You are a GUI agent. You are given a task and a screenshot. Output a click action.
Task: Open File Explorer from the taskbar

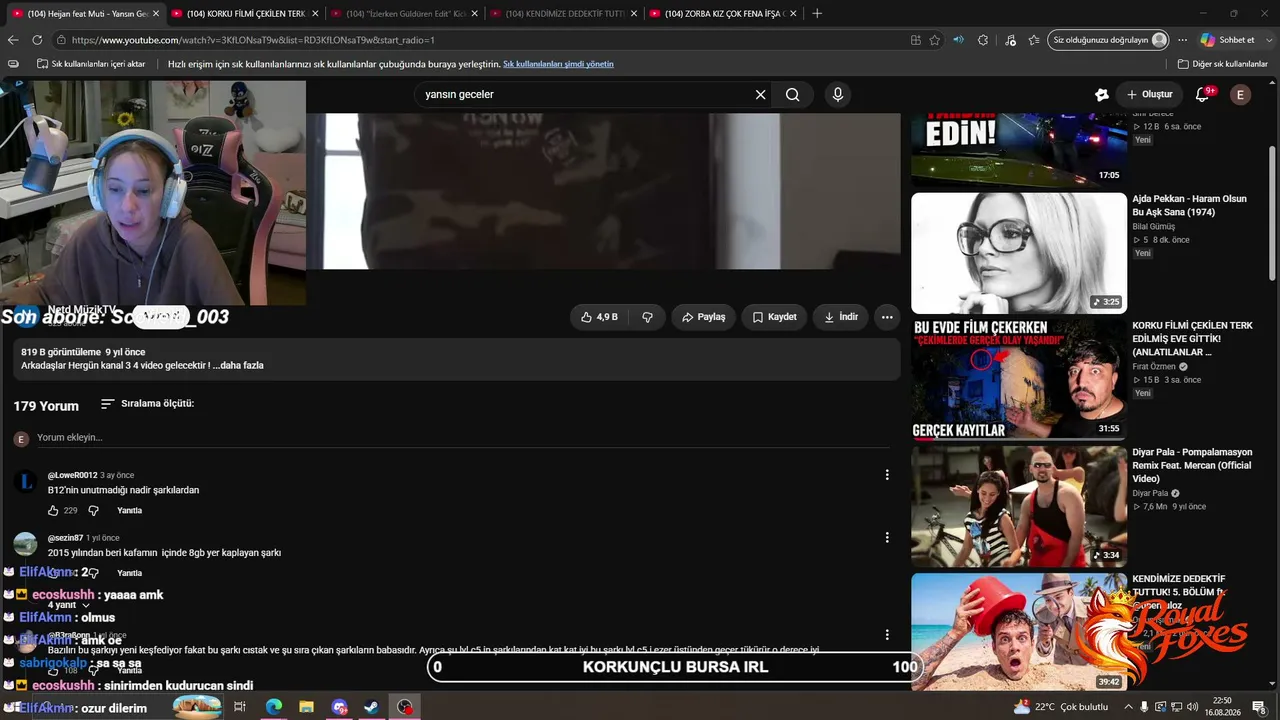coord(307,707)
